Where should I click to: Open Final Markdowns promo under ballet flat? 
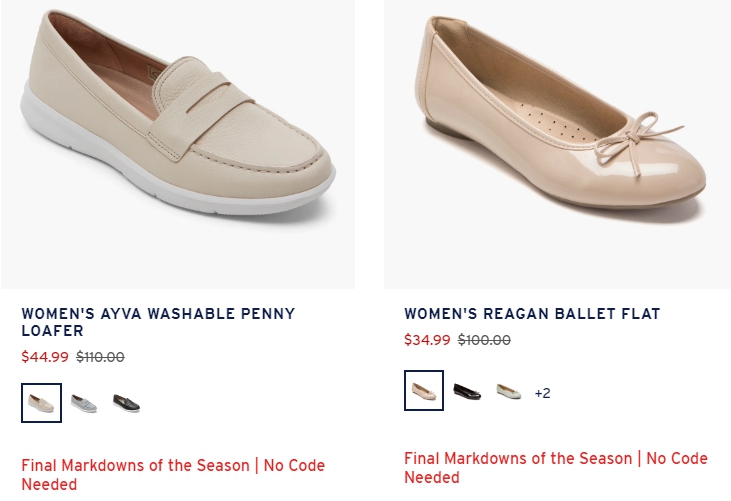[x=556, y=467]
